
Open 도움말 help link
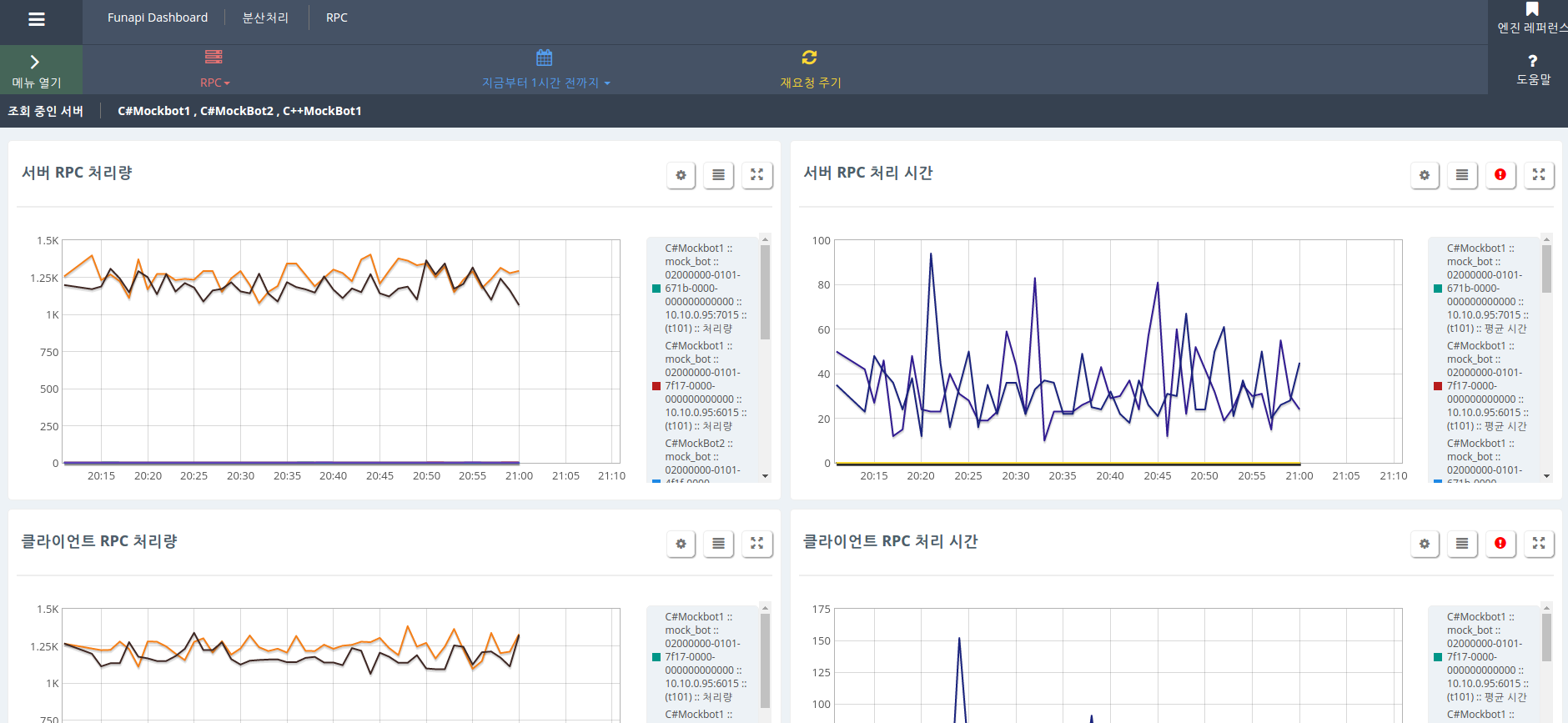pos(1533,79)
